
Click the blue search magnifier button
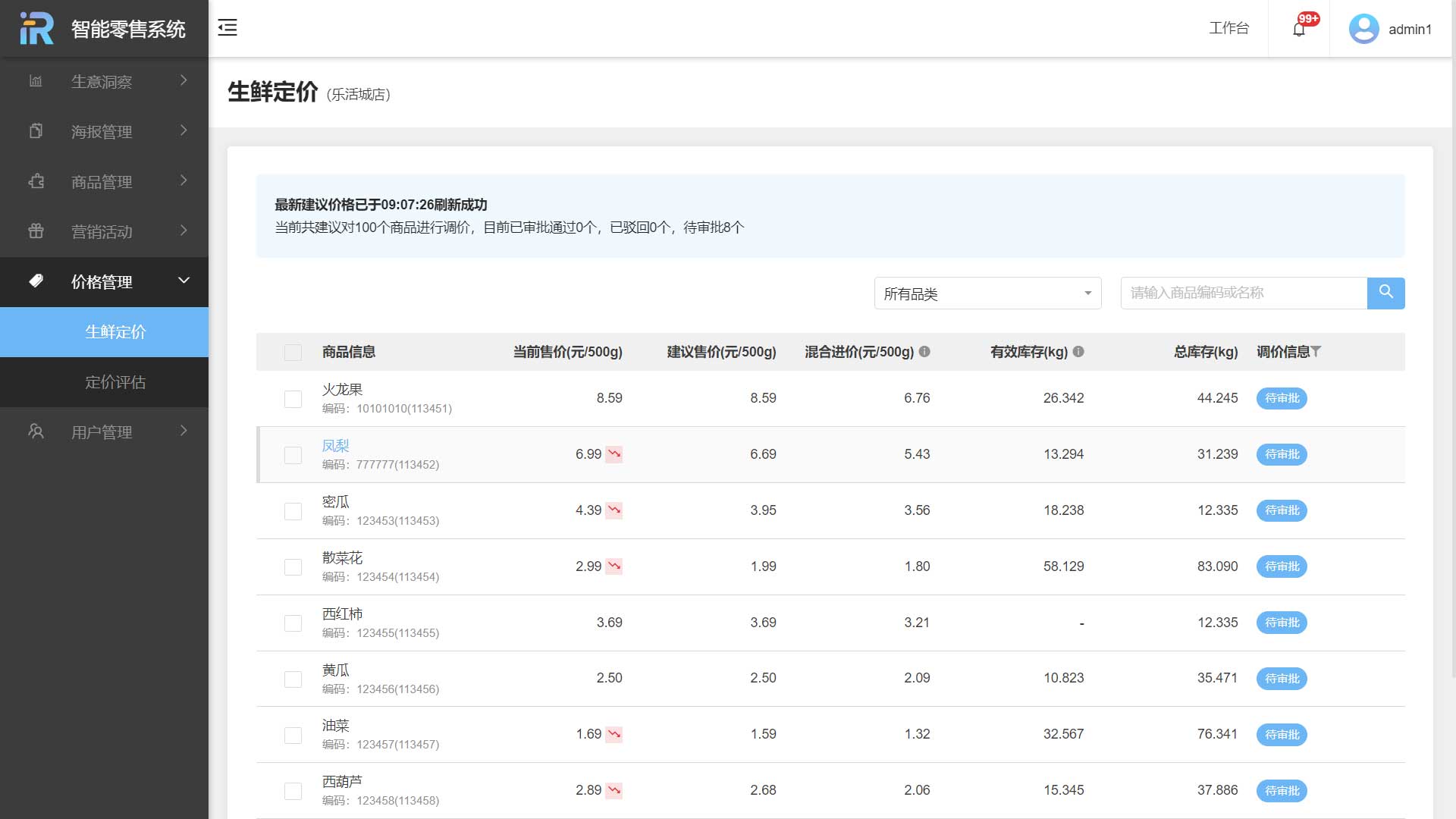[1385, 293]
